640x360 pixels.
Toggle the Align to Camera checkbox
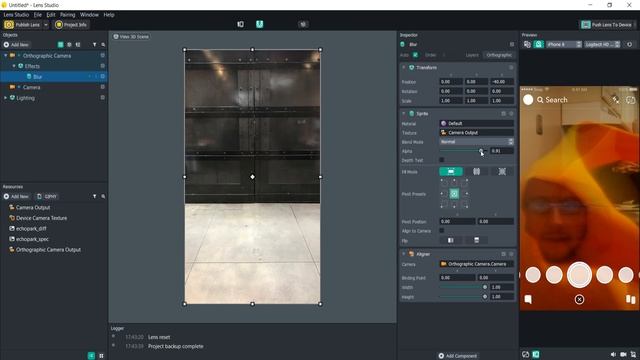441,231
